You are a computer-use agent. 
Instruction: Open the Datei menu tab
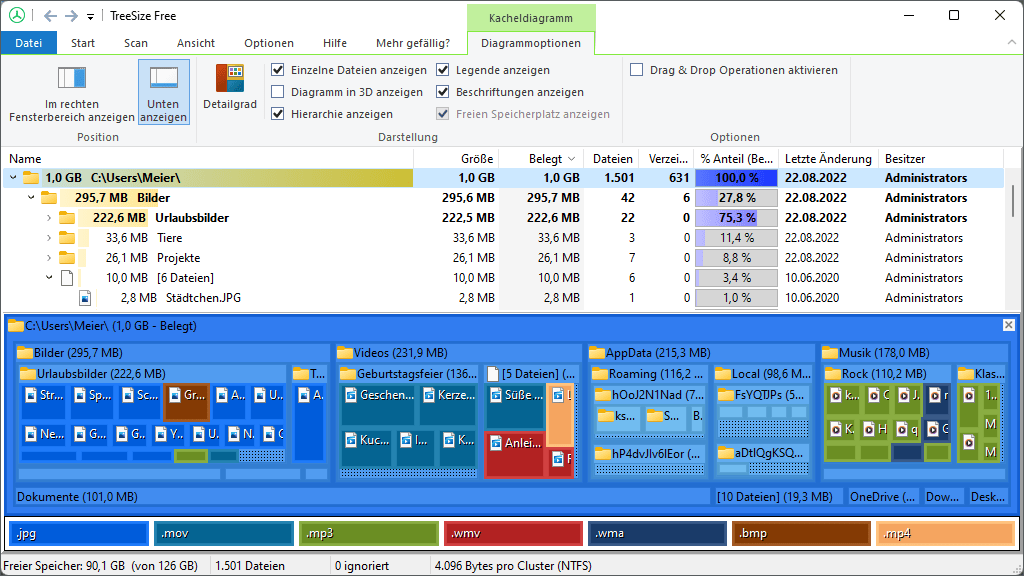coord(29,43)
